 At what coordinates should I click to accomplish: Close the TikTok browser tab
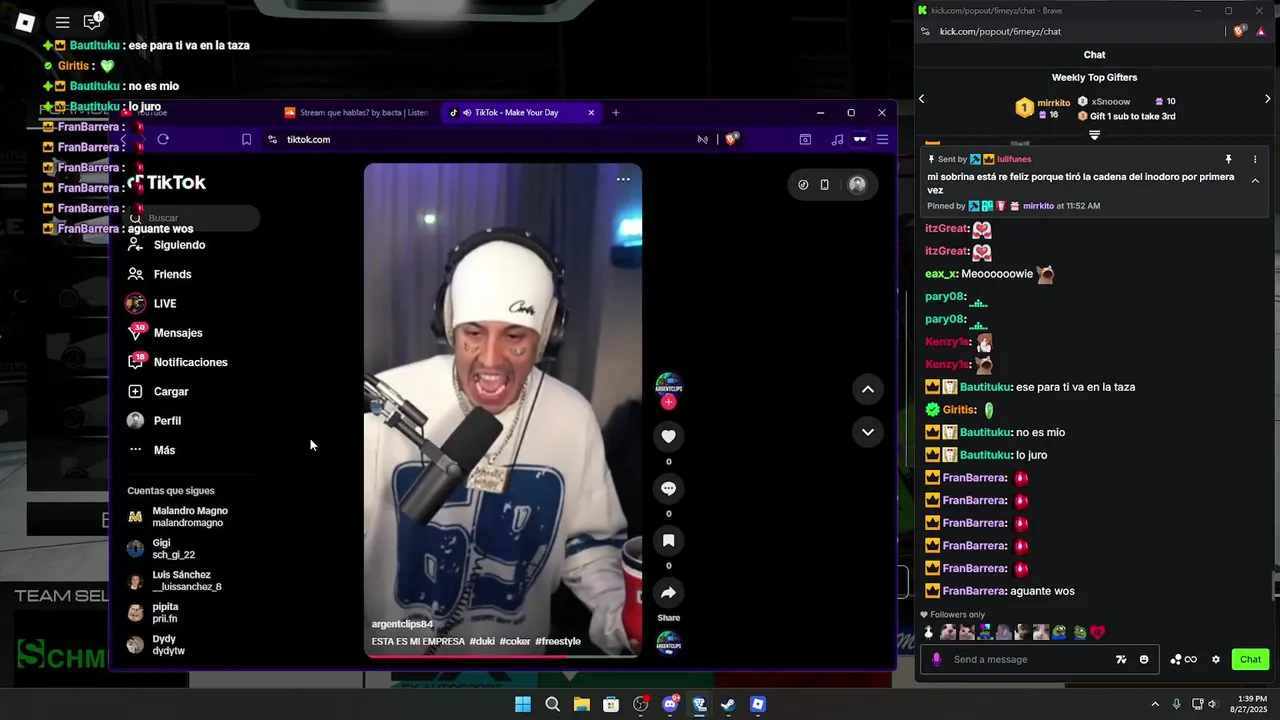[x=591, y=112]
